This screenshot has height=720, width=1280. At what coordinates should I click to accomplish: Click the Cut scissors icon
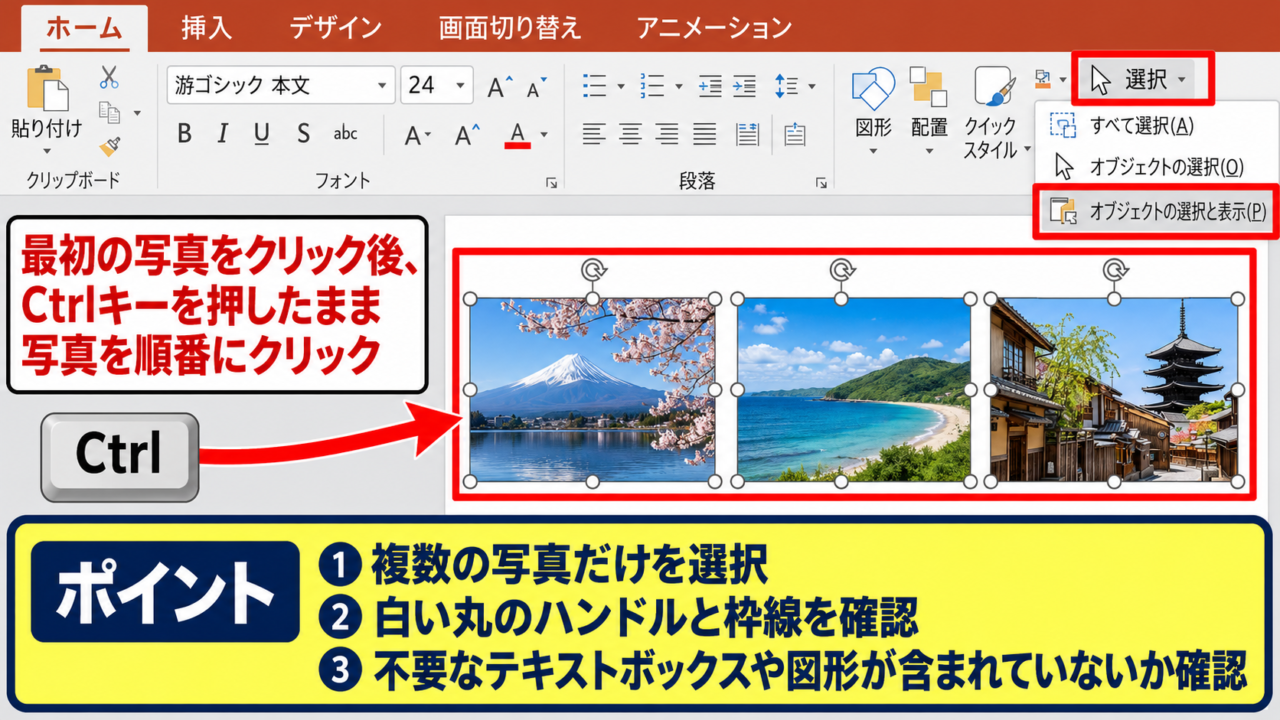[109, 77]
